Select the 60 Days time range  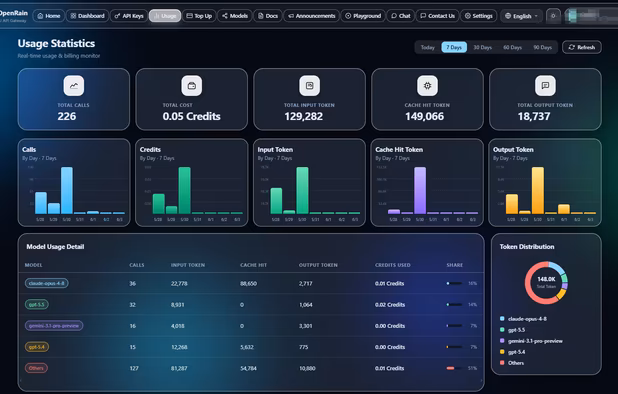point(512,47)
